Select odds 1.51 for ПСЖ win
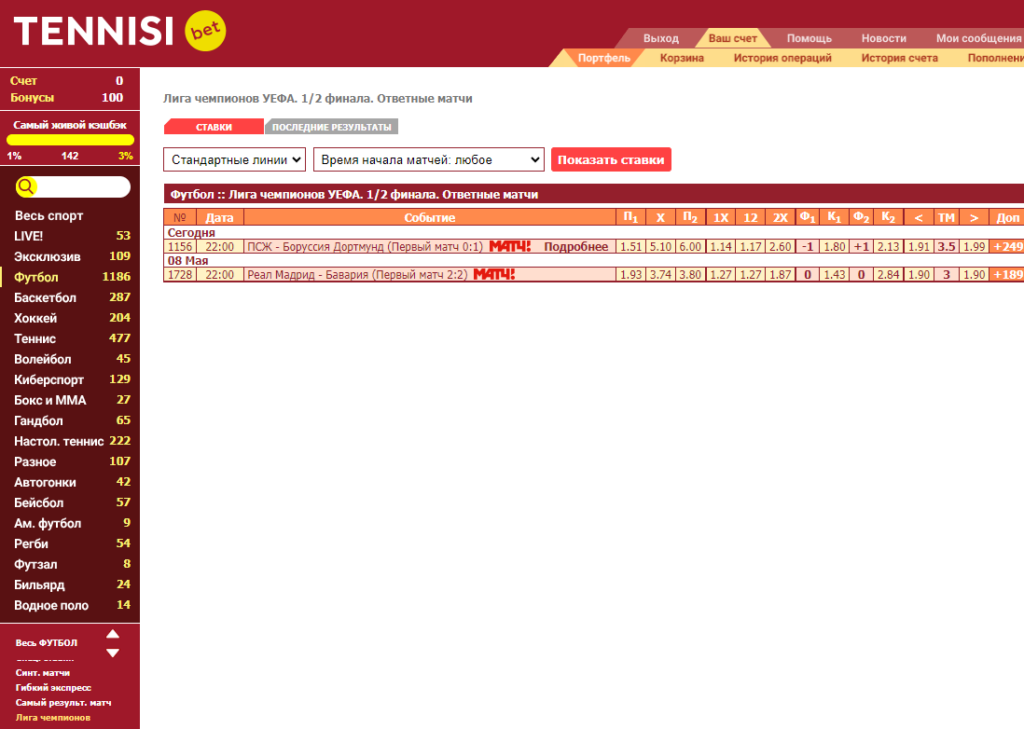The height and width of the screenshot is (729, 1024). click(631, 246)
